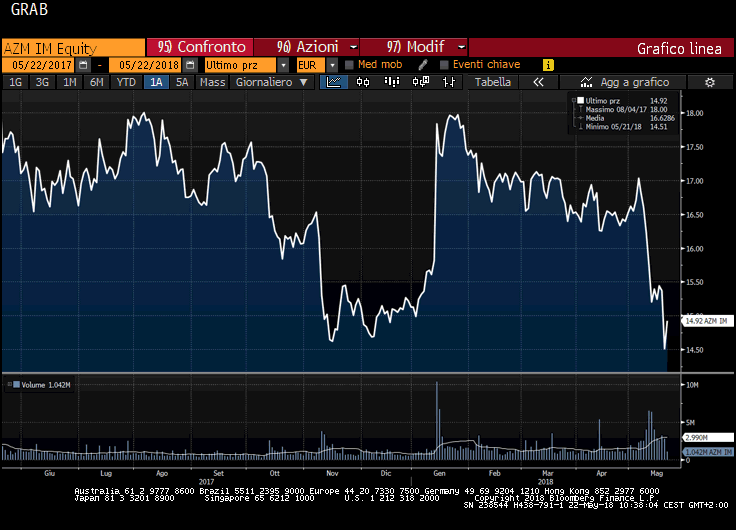Screen dimensions: 736x530
Task: Click the AZM IM Equity ticker field
Action: 73,47
